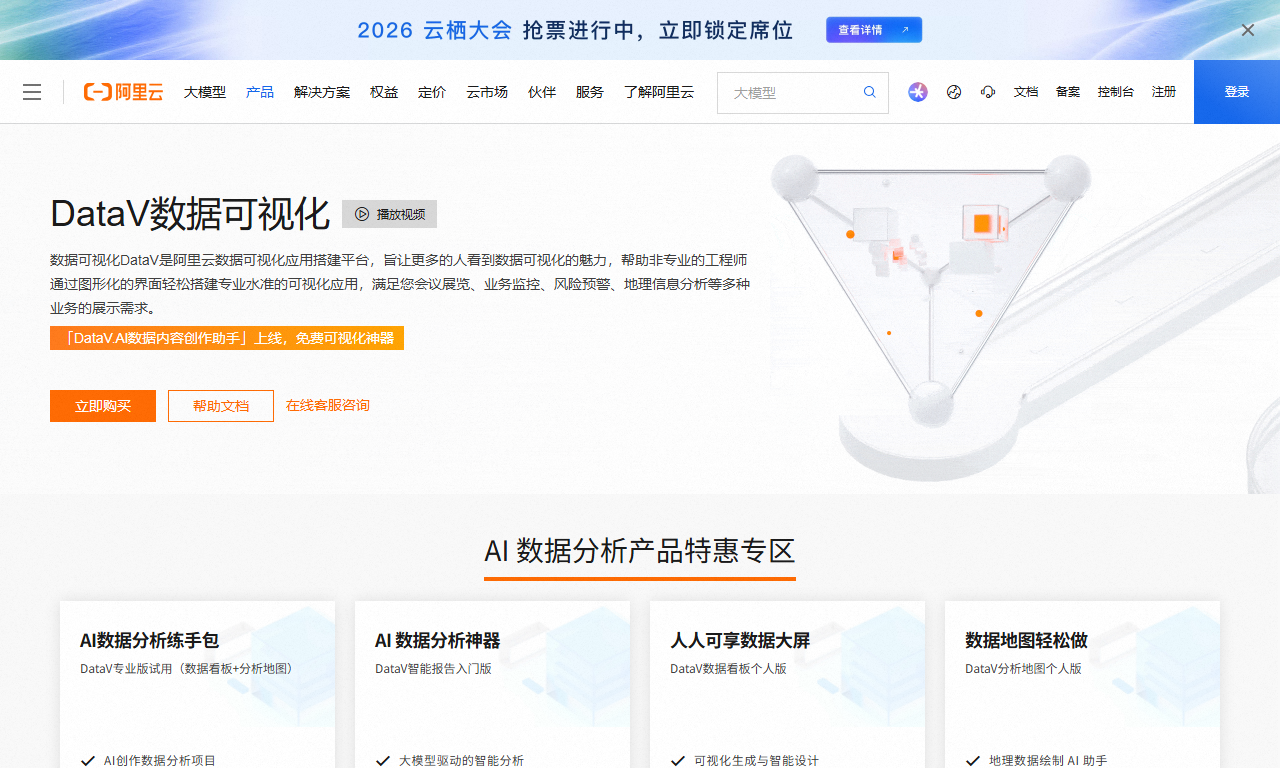
Task: Open 帮助文档 help docs
Action: point(221,406)
